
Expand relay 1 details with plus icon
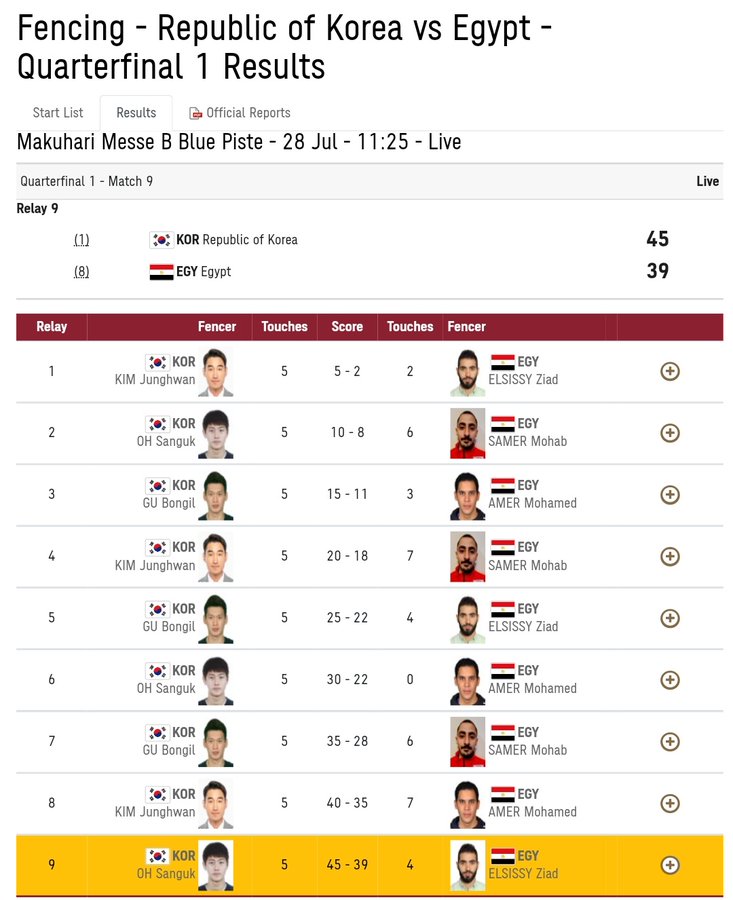(x=670, y=371)
